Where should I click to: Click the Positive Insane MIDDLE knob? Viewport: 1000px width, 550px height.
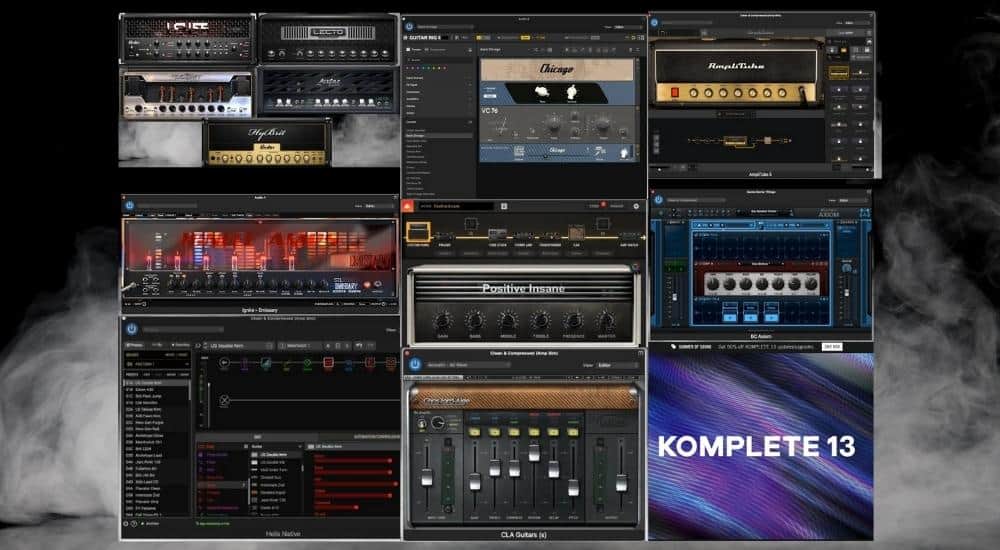(508, 320)
